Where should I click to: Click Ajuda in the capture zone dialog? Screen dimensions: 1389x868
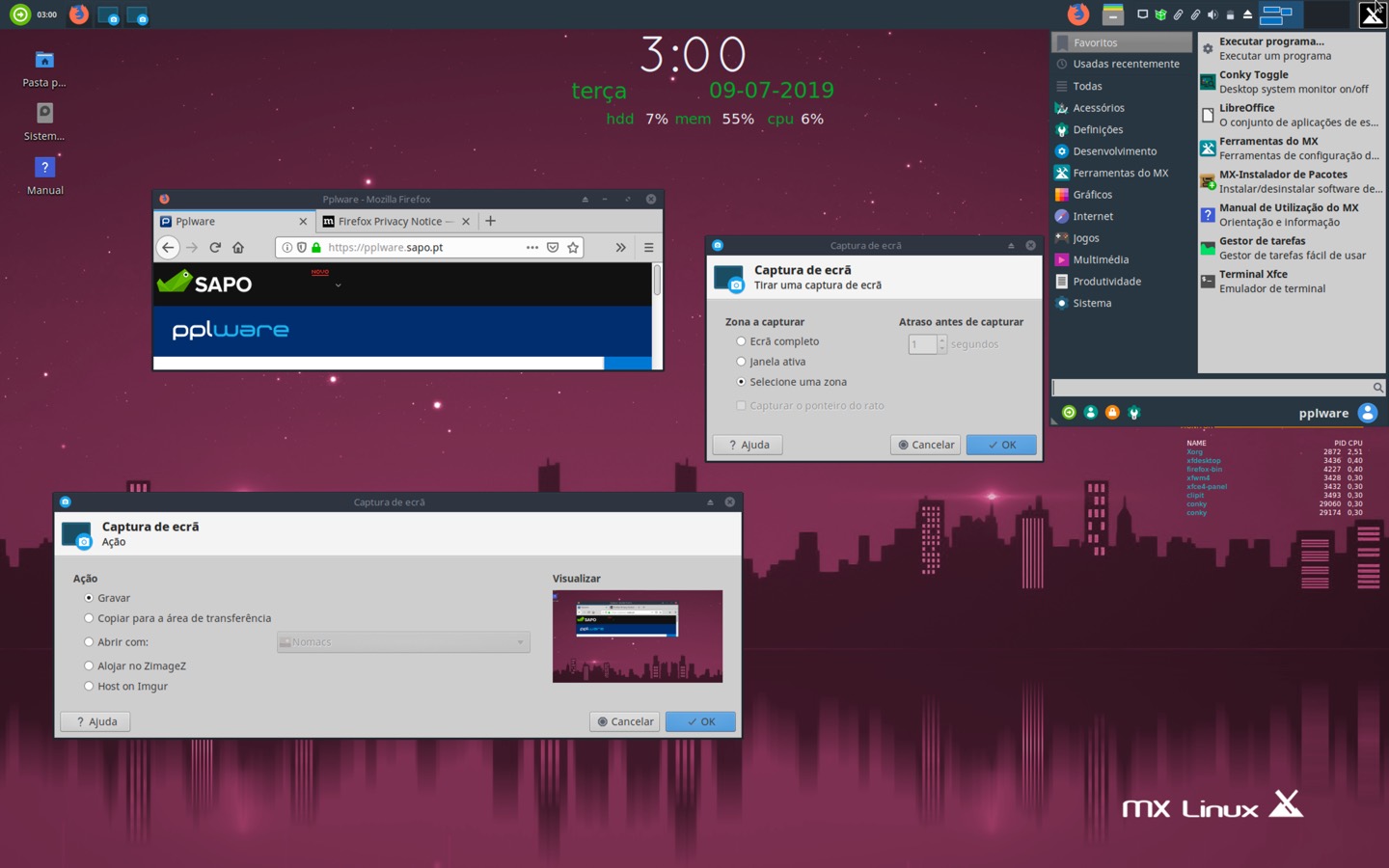pos(747,445)
